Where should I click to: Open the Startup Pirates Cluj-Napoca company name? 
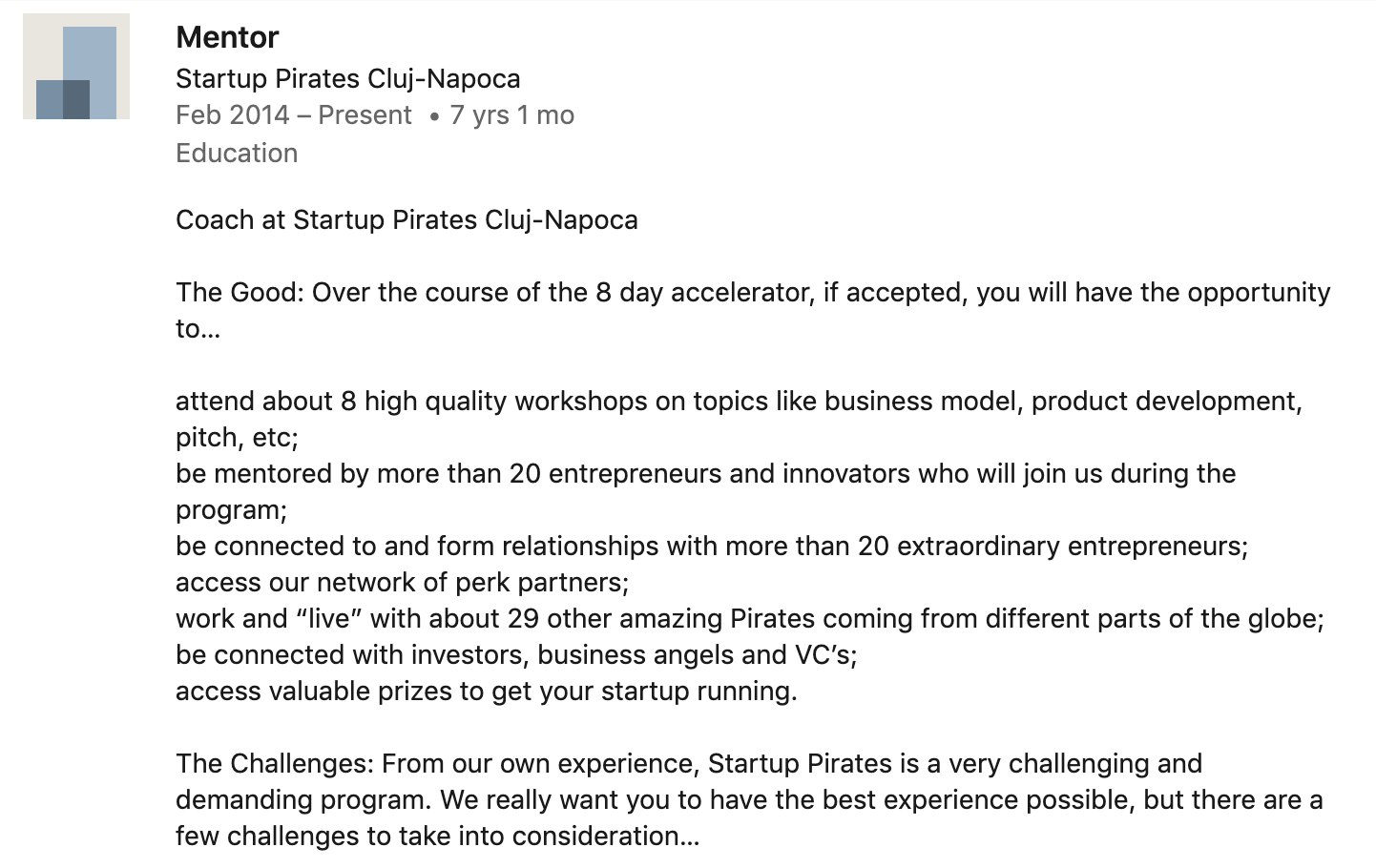[347, 78]
